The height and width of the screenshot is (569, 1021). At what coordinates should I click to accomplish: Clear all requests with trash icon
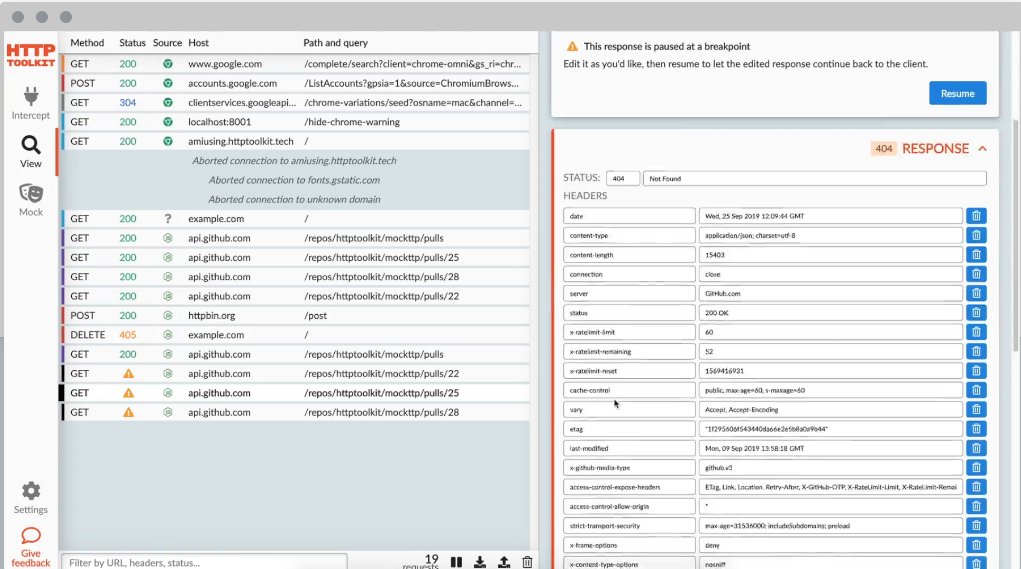(527, 562)
